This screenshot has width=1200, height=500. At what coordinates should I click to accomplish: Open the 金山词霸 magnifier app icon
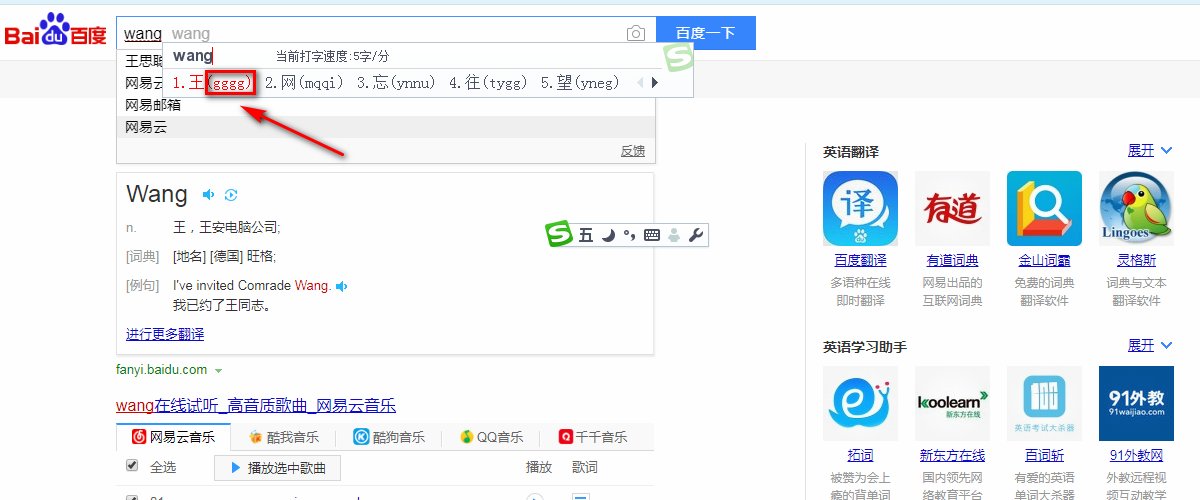(x=1044, y=208)
